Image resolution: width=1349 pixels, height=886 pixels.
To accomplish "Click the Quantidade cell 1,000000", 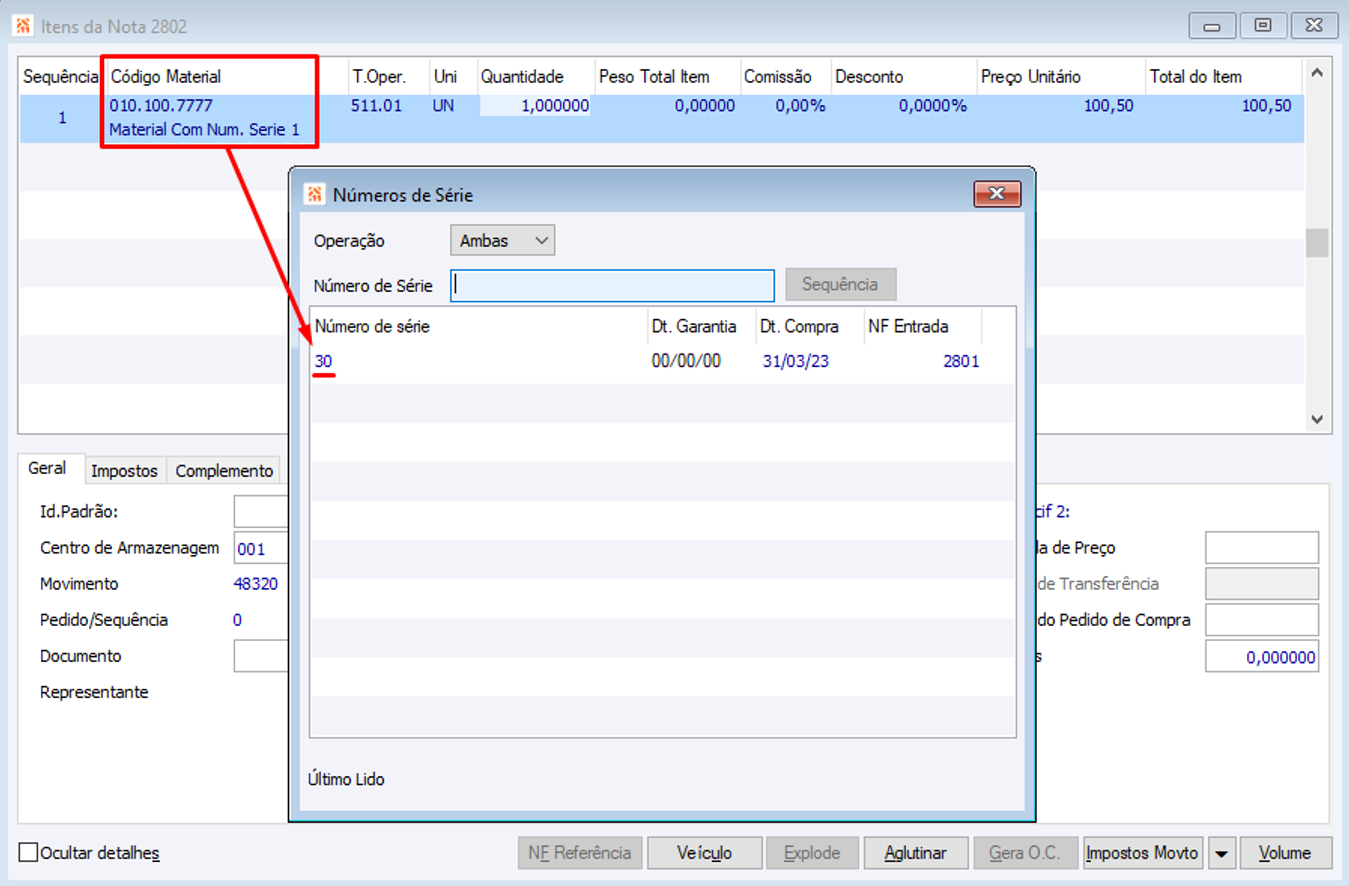I will [x=535, y=106].
